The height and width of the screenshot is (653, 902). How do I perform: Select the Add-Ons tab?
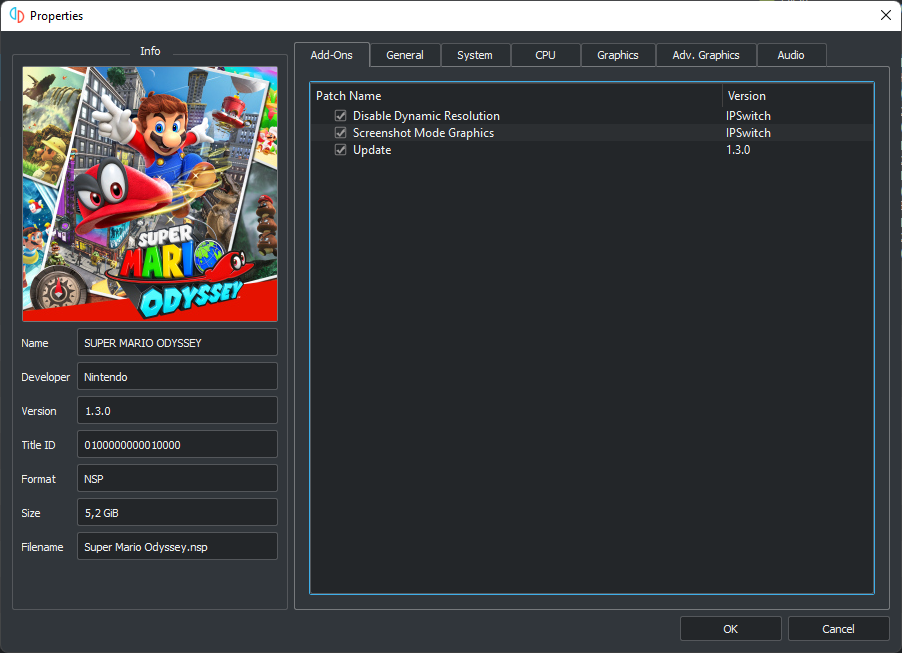point(331,55)
